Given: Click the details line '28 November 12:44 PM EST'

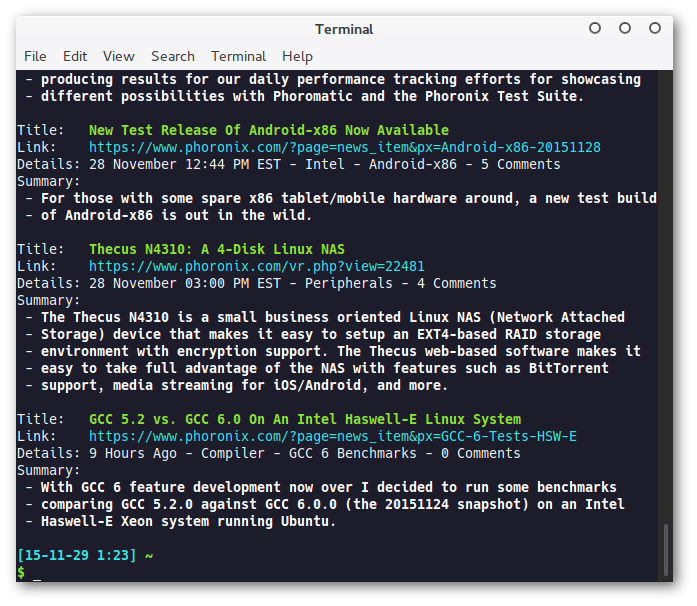Looking at the screenshot, I should tap(184, 165).
